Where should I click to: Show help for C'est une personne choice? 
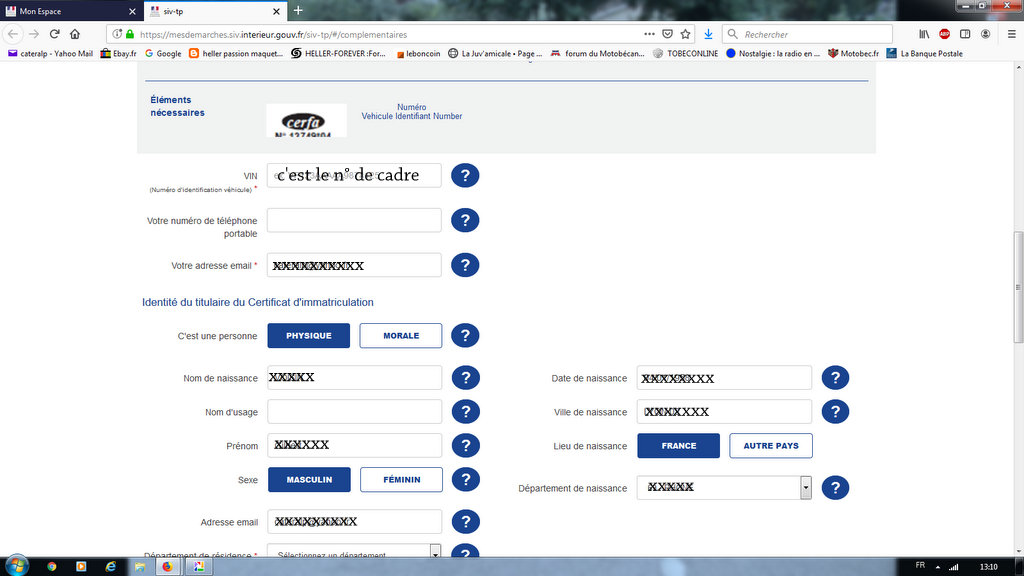point(465,336)
